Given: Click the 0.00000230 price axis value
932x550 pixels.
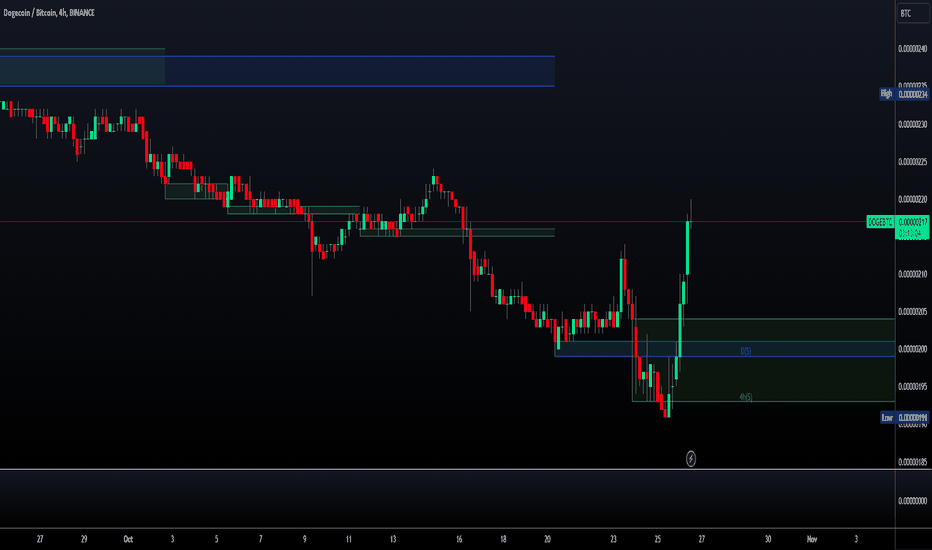Looking at the screenshot, I should pos(912,124).
